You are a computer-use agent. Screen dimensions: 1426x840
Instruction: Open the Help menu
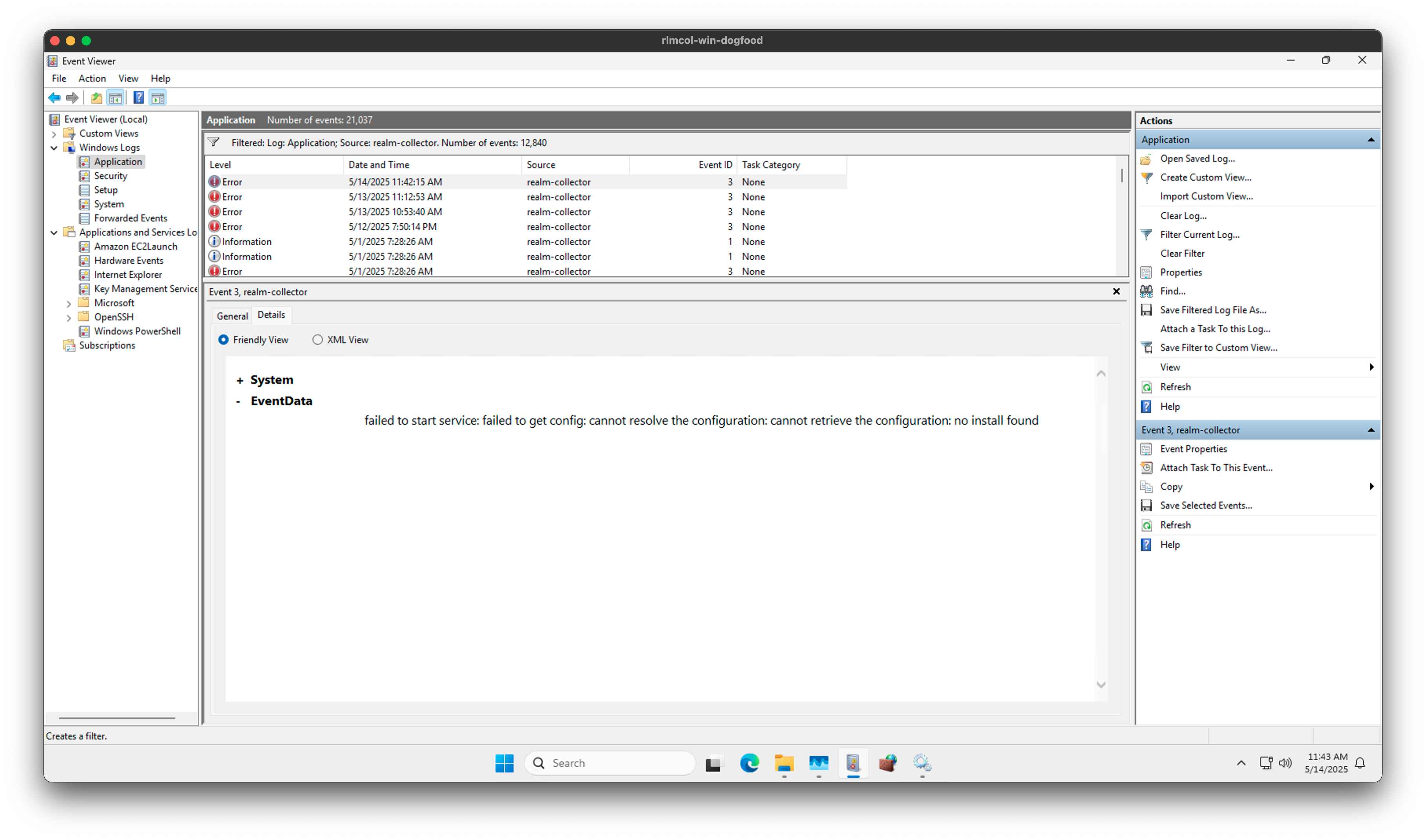click(x=160, y=79)
